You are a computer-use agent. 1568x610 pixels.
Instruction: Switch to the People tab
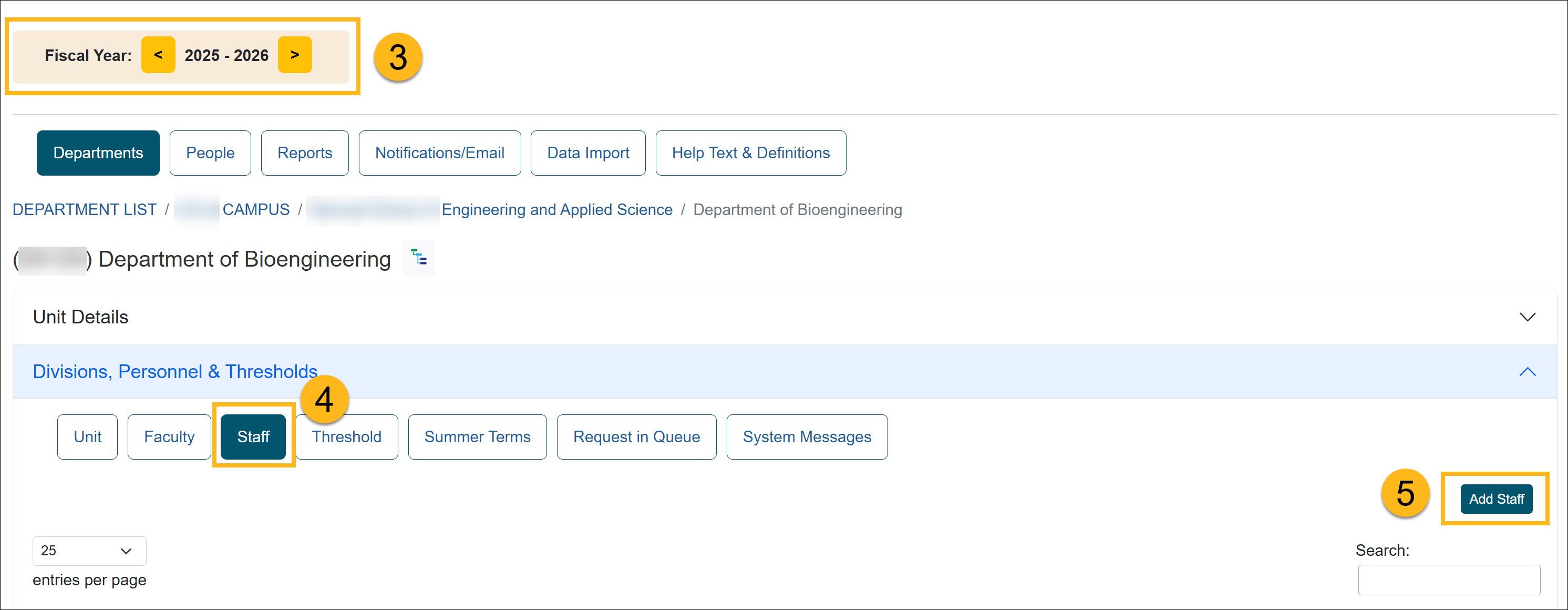click(x=210, y=153)
